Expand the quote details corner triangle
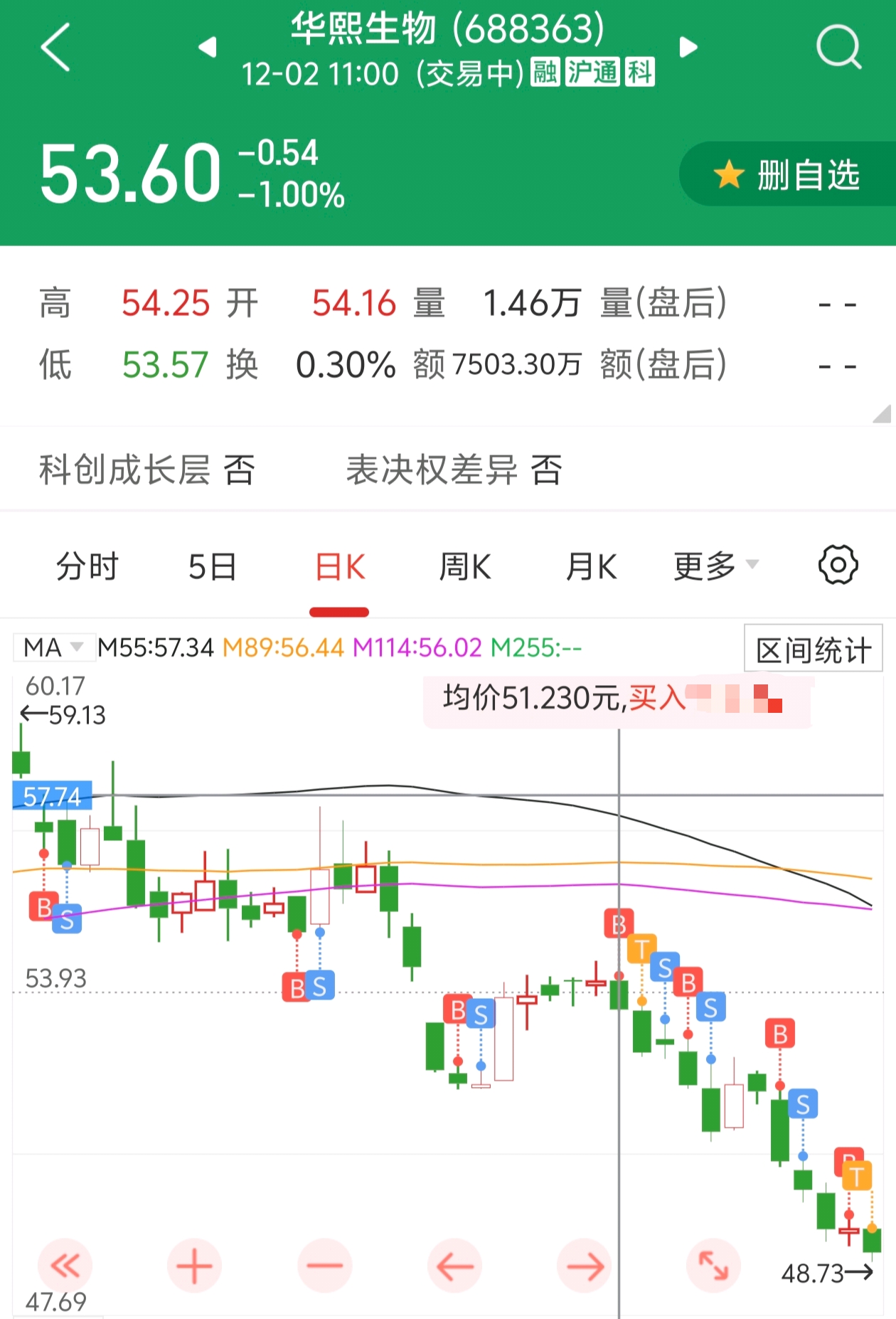The image size is (896, 1319). [882, 414]
